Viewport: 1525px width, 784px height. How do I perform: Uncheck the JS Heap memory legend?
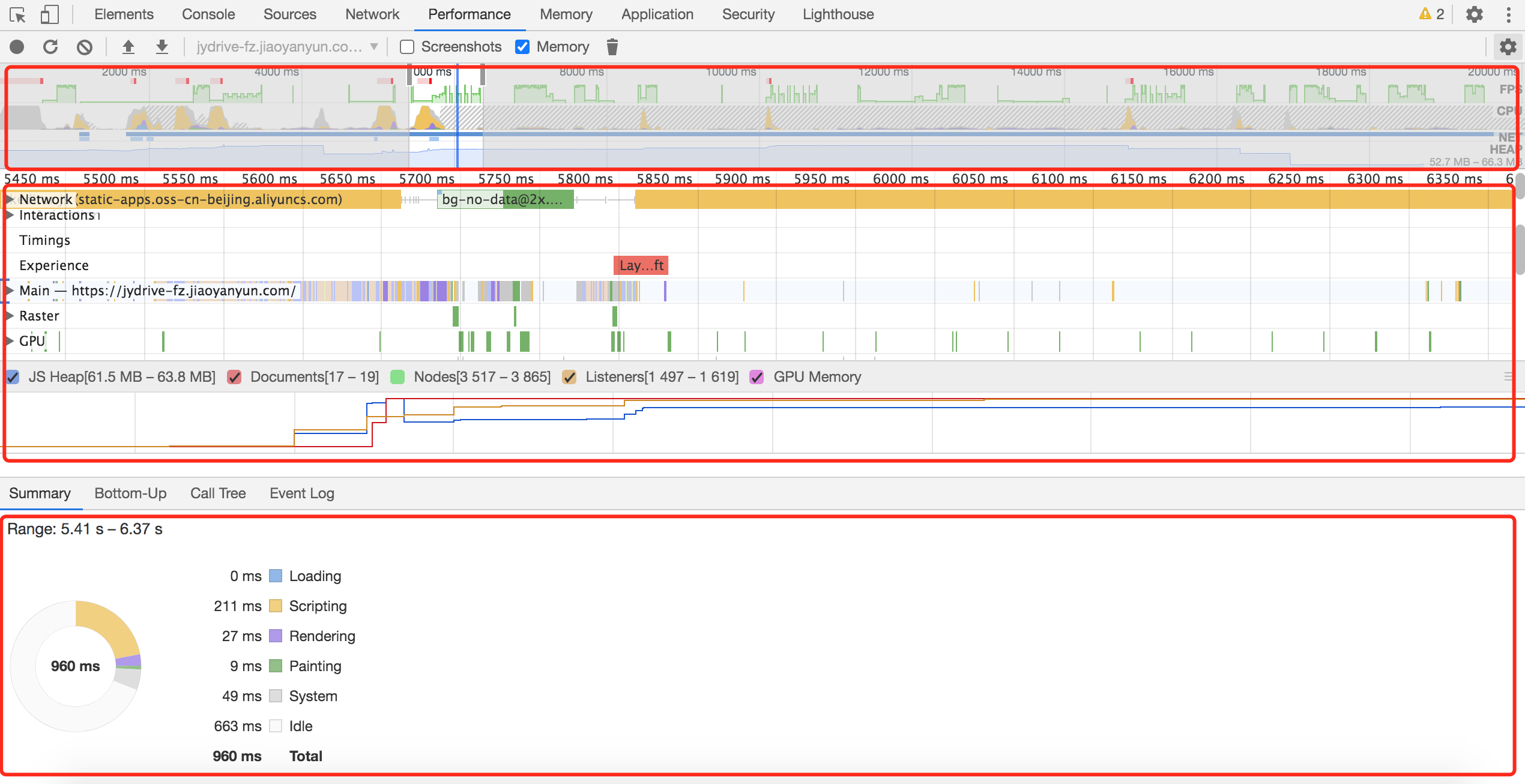(x=13, y=377)
